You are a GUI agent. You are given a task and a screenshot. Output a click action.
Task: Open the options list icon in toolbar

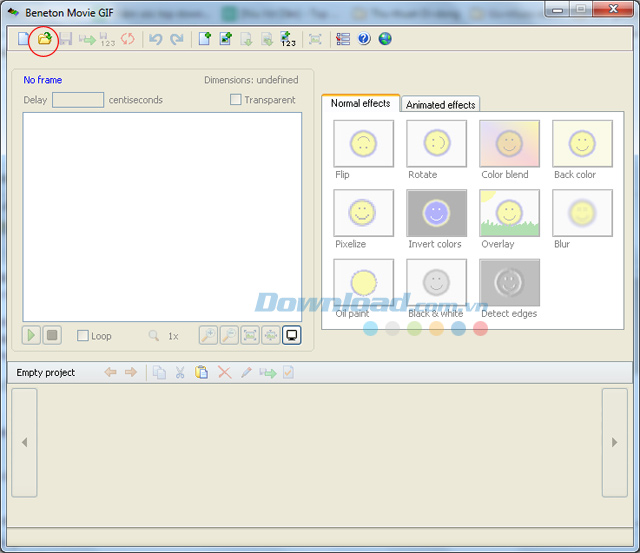(x=343, y=40)
